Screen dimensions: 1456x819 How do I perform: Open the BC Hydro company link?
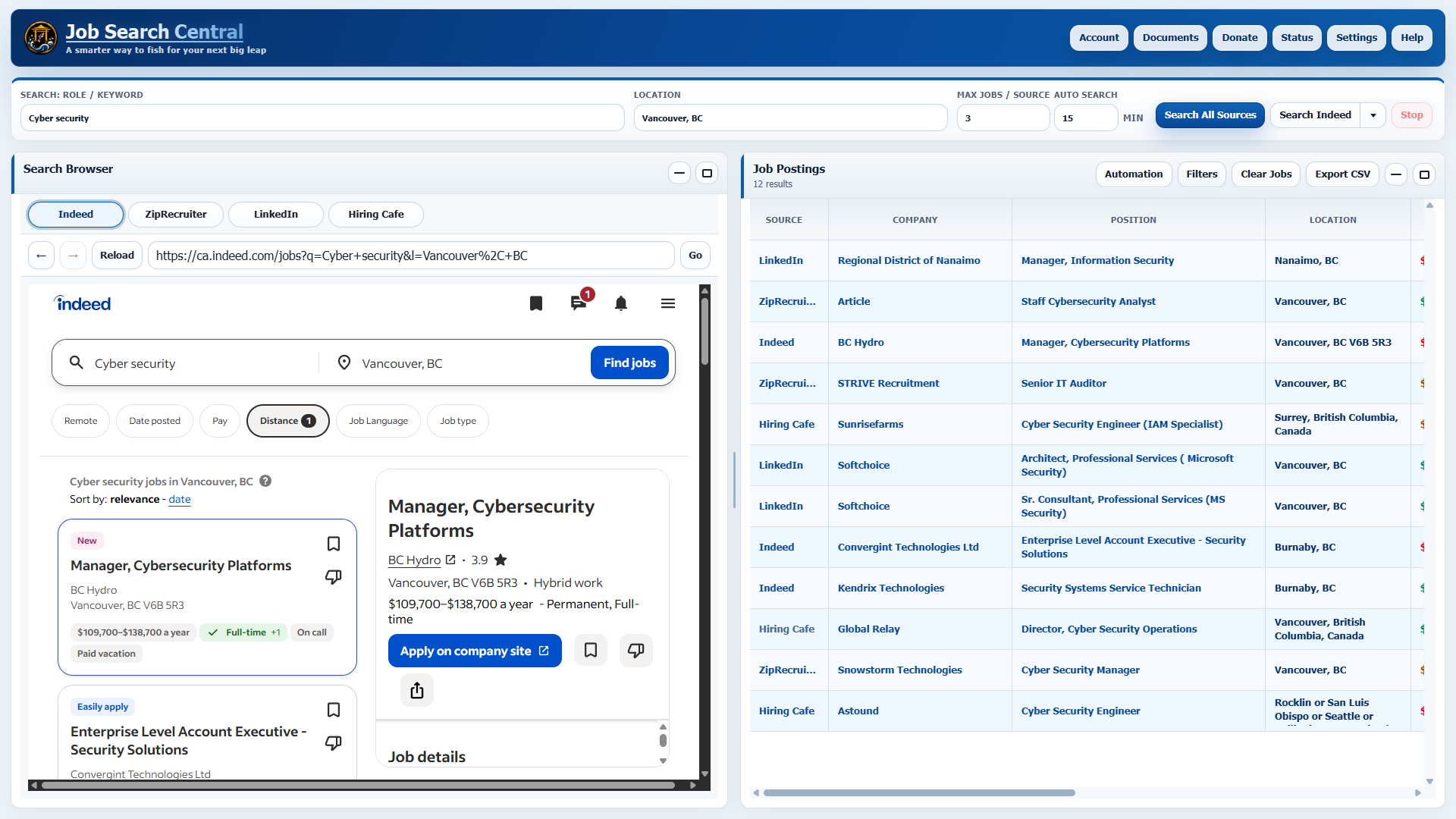414,560
